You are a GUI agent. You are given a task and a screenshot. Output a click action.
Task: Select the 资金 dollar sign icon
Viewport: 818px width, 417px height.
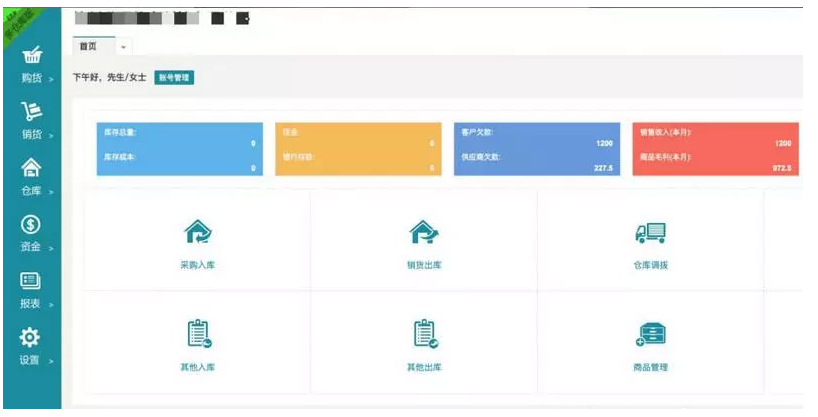(31, 225)
